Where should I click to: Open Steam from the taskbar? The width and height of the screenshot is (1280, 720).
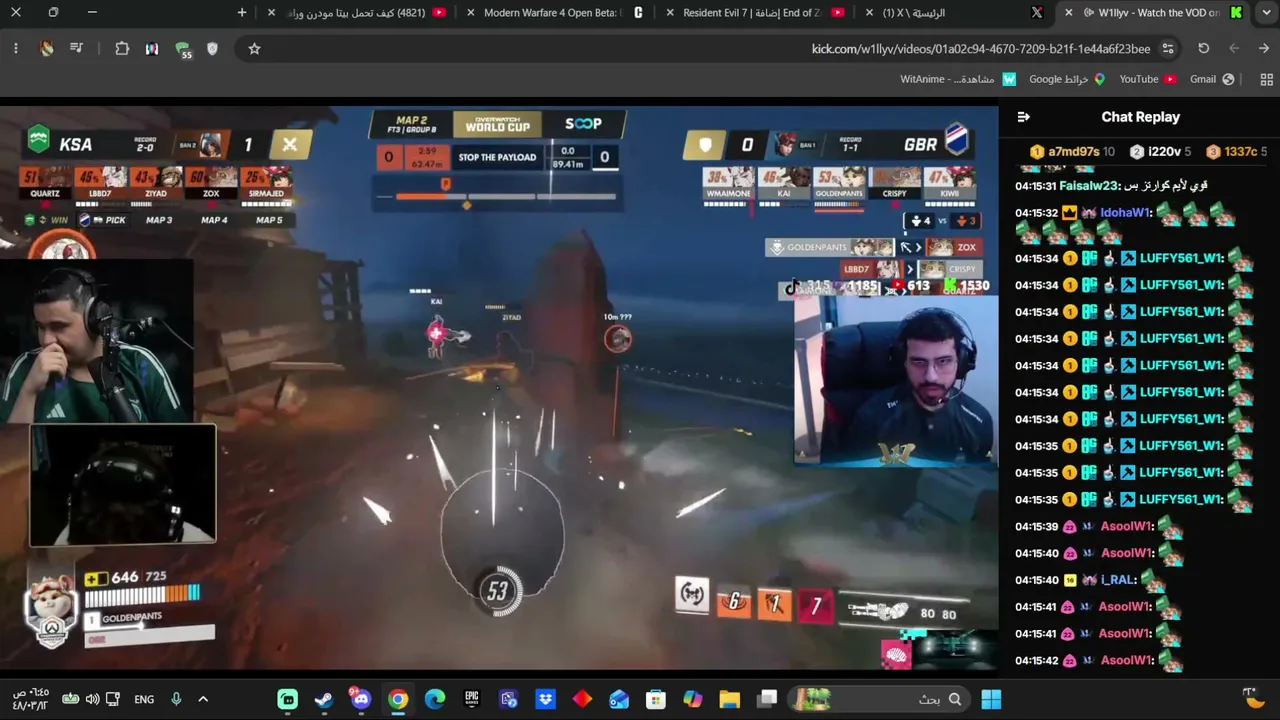pos(324,699)
